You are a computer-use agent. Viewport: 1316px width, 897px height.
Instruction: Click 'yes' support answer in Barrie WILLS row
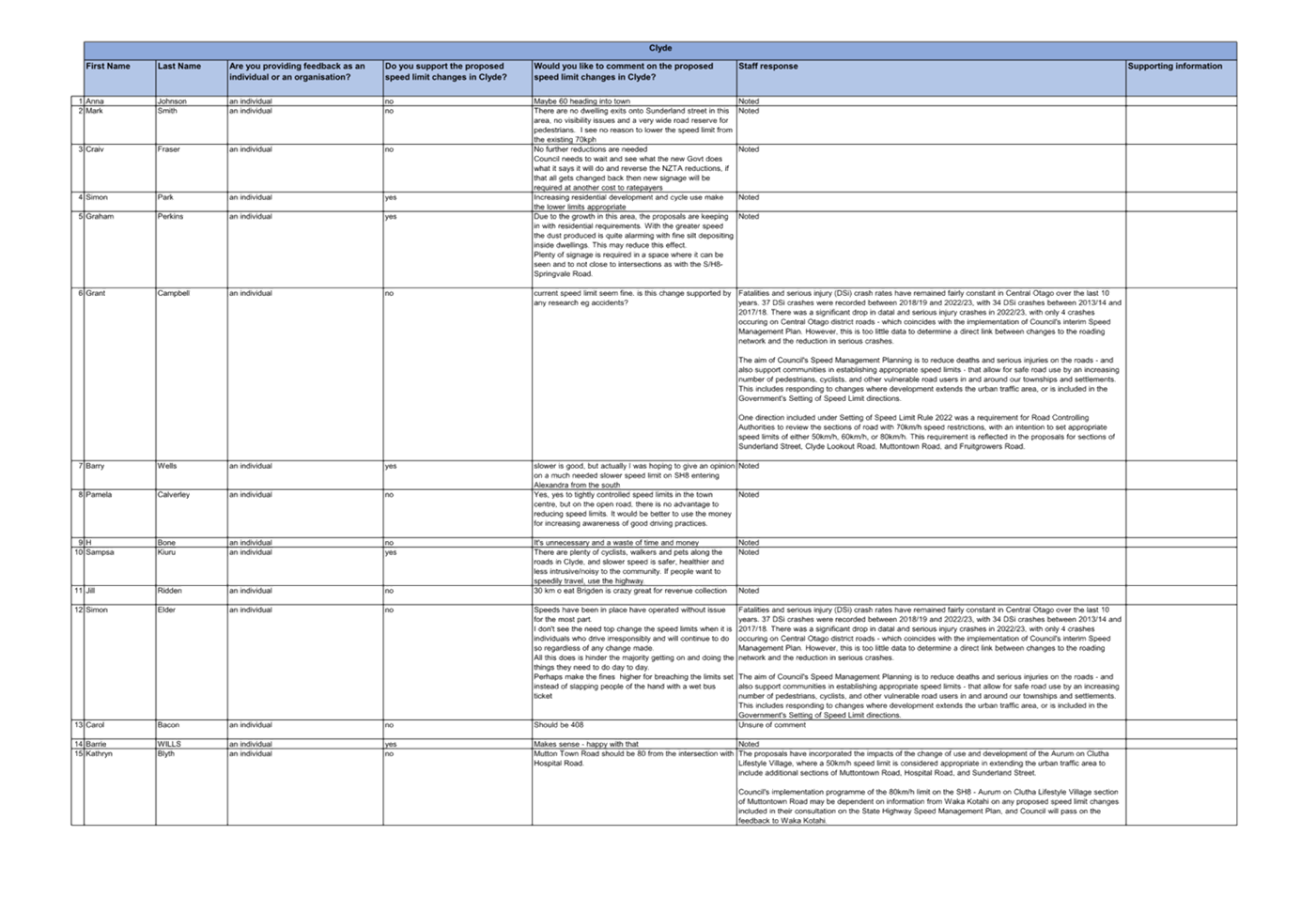click(x=391, y=744)
